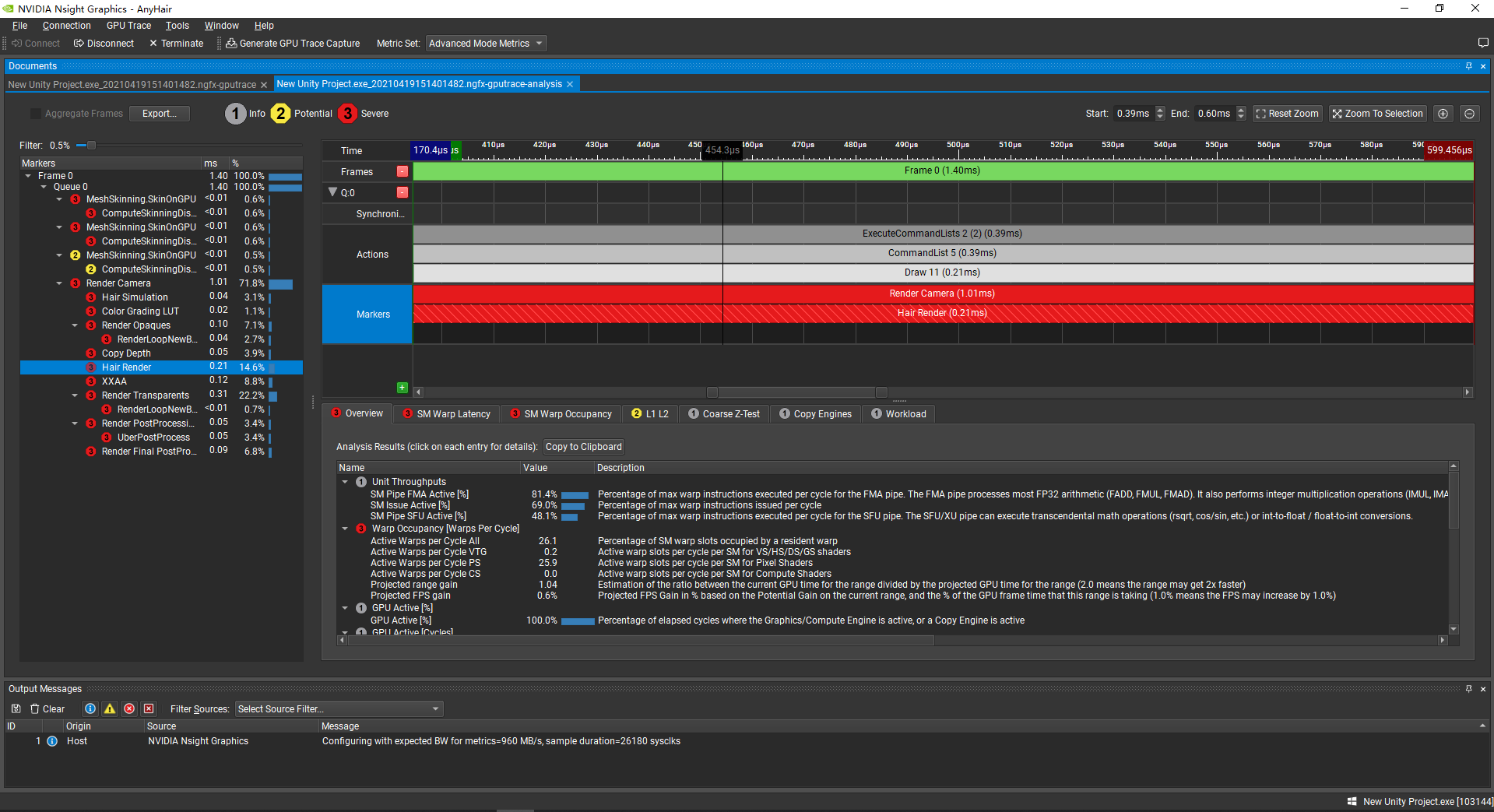Switch to the L1 L2 tab
Image resolution: width=1494 pixels, height=812 pixels.
point(650,414)
